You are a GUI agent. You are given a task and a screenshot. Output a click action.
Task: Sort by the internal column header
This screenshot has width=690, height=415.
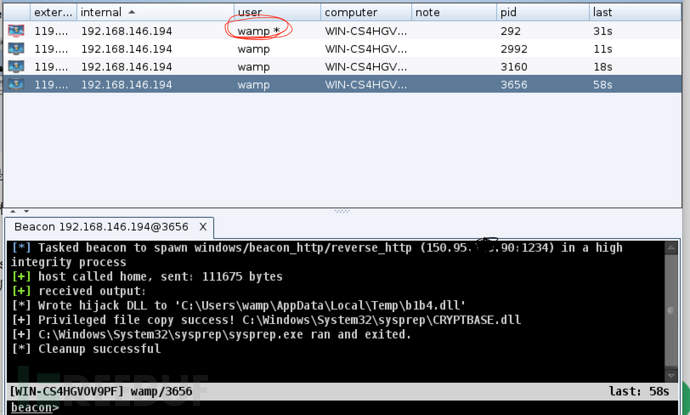[155, 12]
